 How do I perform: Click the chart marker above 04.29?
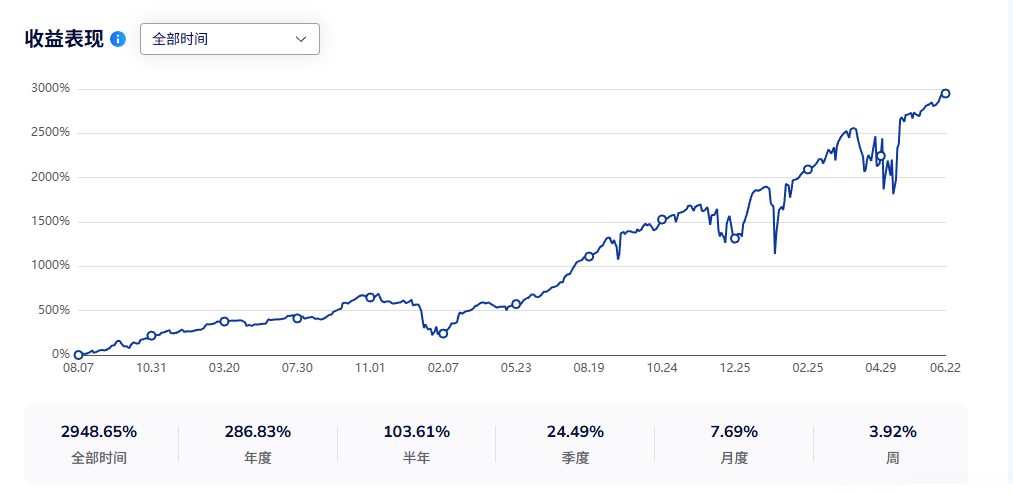(881, 156)
